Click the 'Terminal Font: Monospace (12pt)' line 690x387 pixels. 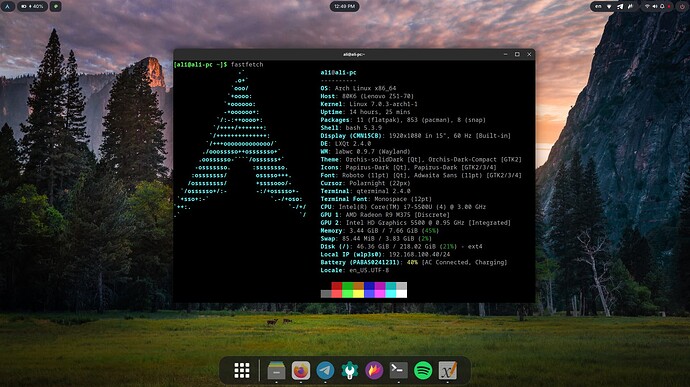[376, 199]
